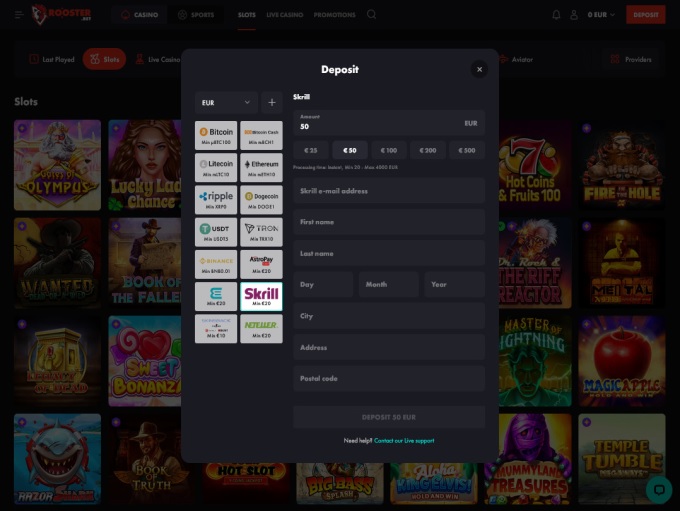
Task: Pick the Ripple payment tile
Action: pos(216,200)
